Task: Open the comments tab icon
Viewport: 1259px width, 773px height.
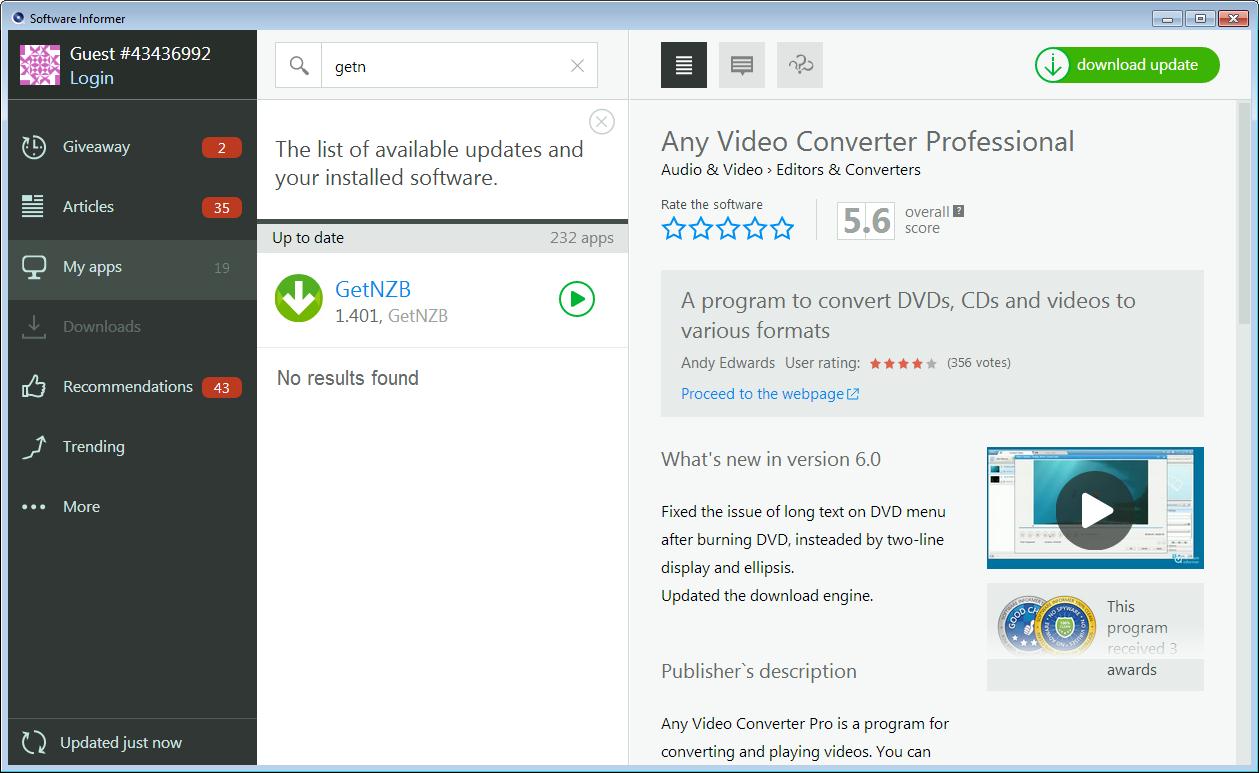Action: (742, 65)
